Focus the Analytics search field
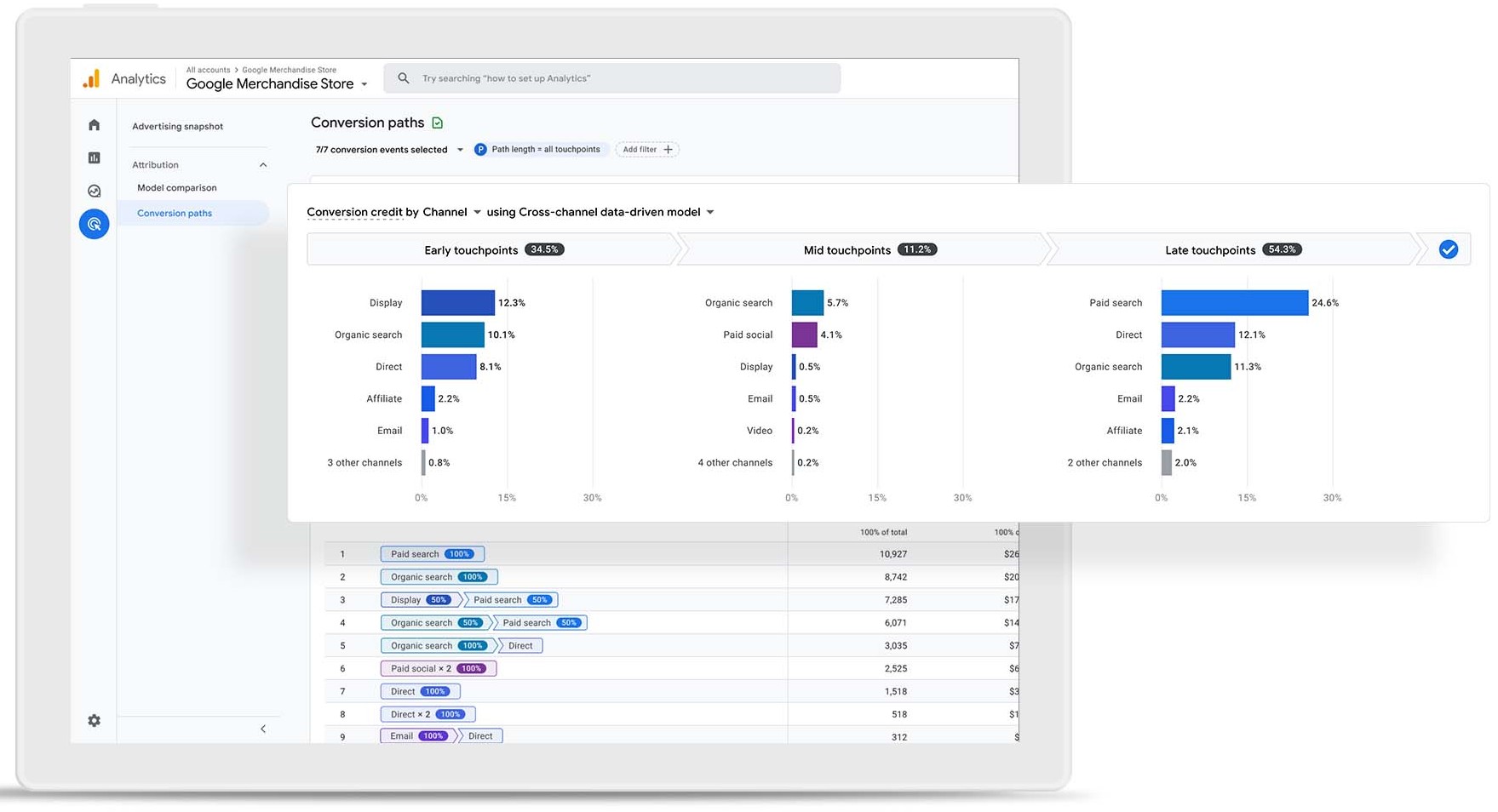The width and height of the screenshot is (1498, 812). click(x=611, y=78)
